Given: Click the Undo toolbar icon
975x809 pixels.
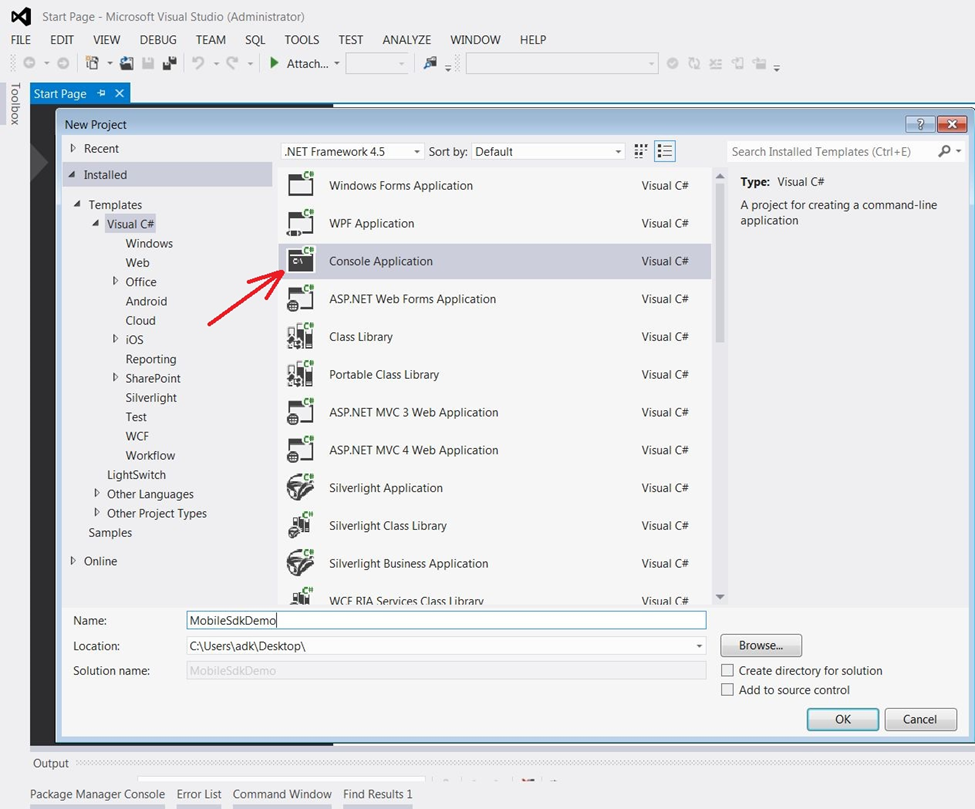Looking at the screenshot, I should tap(196, 62).
